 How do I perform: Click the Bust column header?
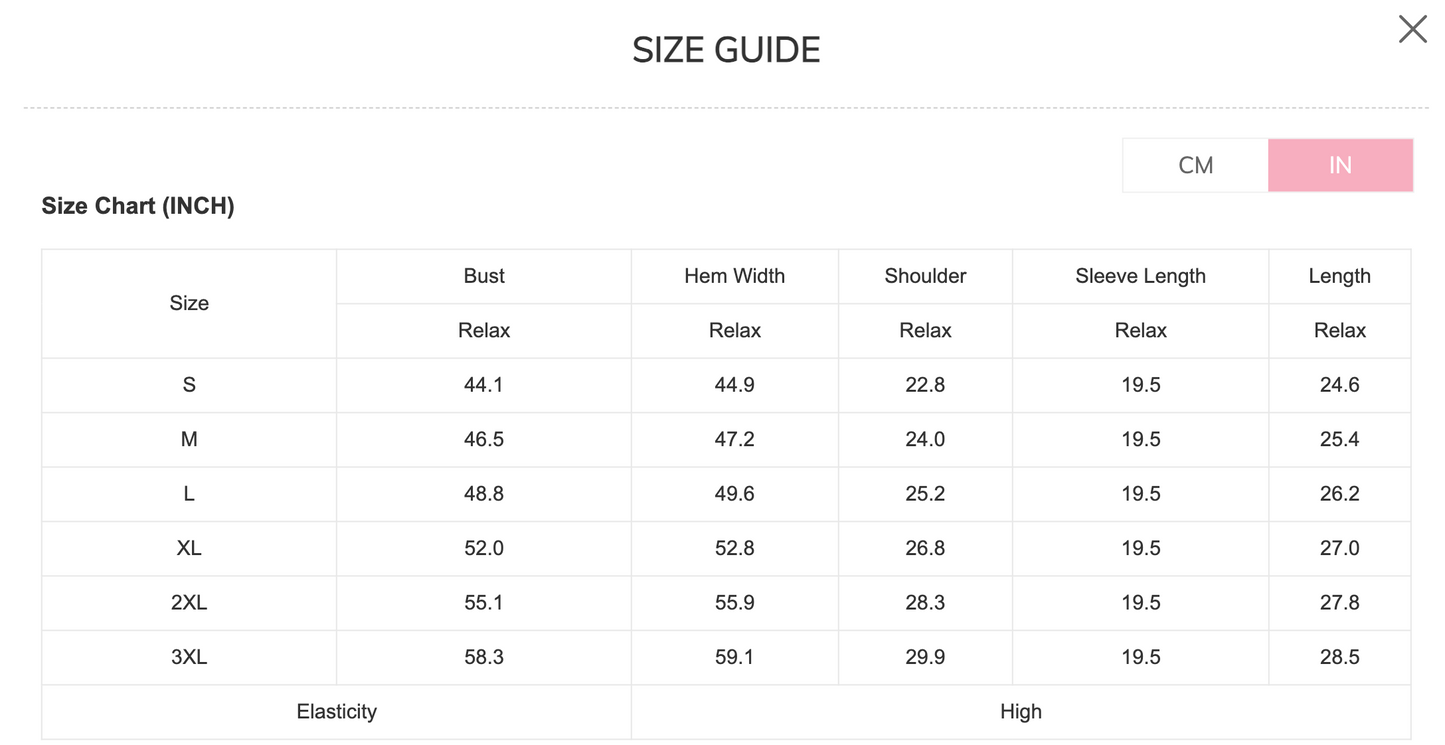484,276
